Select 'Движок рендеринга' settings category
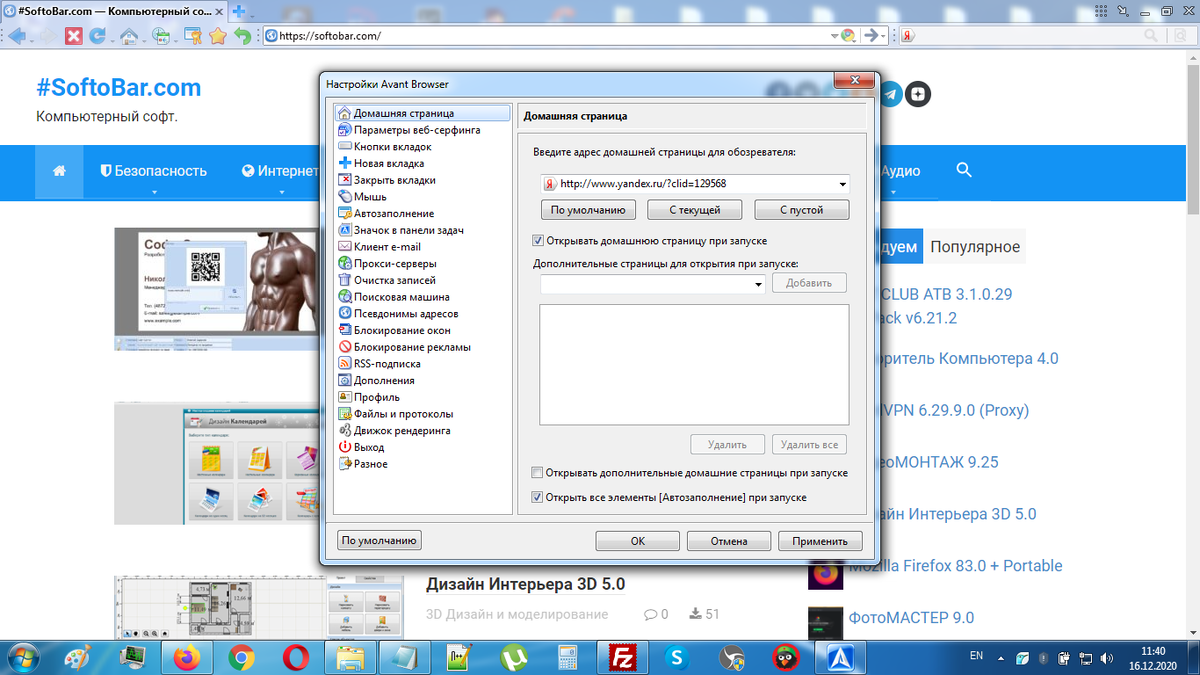1200x675 pixels. (402, 430)
